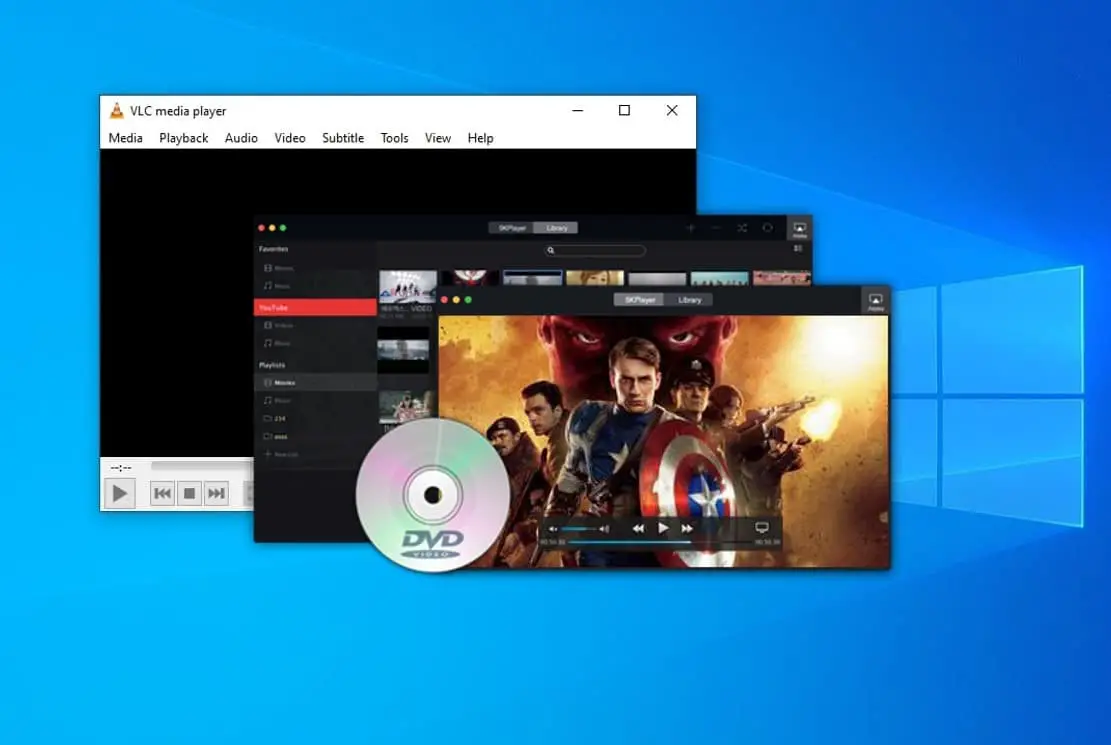Click fast-forward button in player overlay
1111x745 pixels.
[x=687, y=529]
